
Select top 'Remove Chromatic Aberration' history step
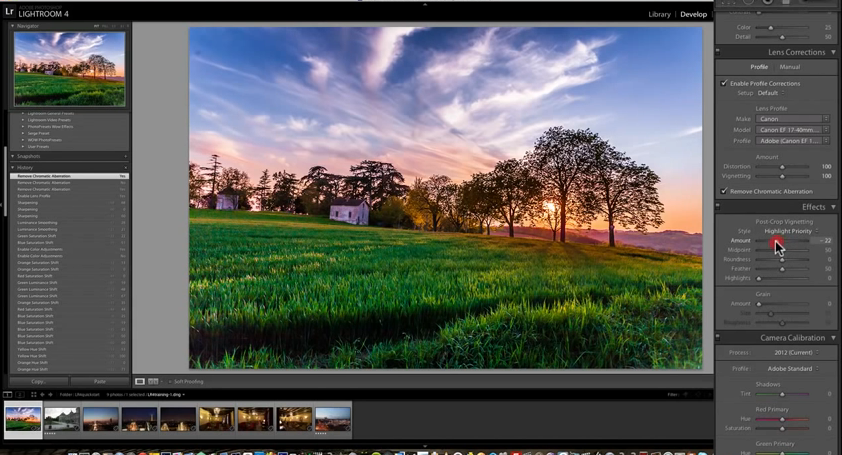(70, 176)
